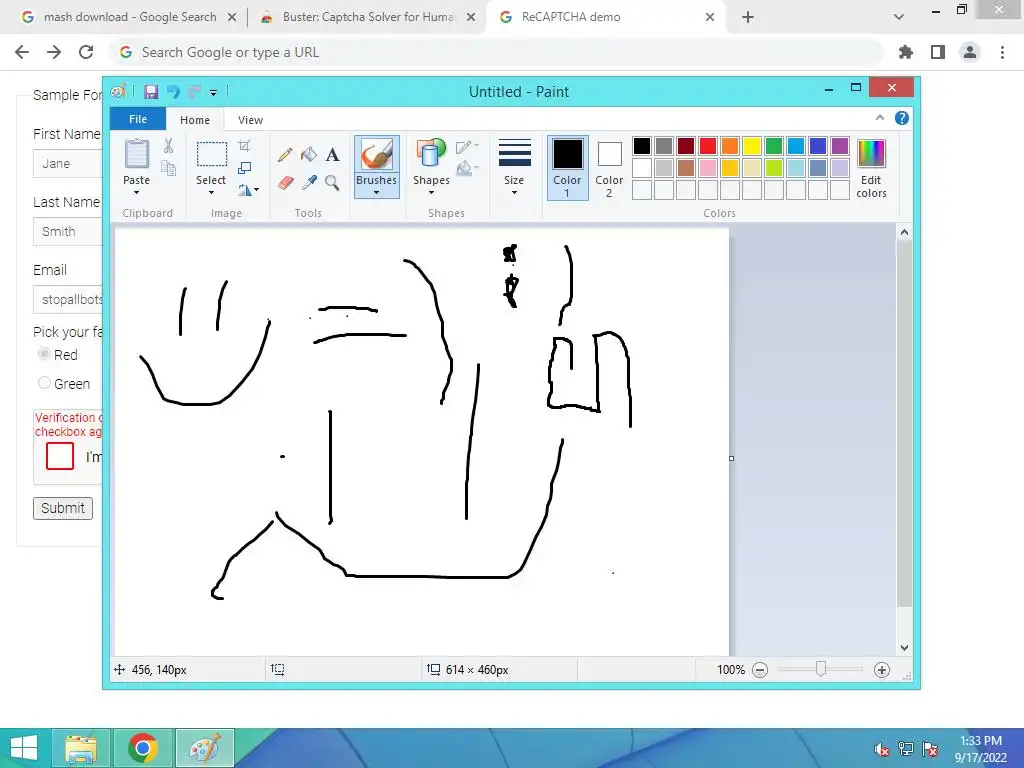Screen dimensions: 1024x768
Task: Open the Shape outline dropdown
Action: (468, 147)
